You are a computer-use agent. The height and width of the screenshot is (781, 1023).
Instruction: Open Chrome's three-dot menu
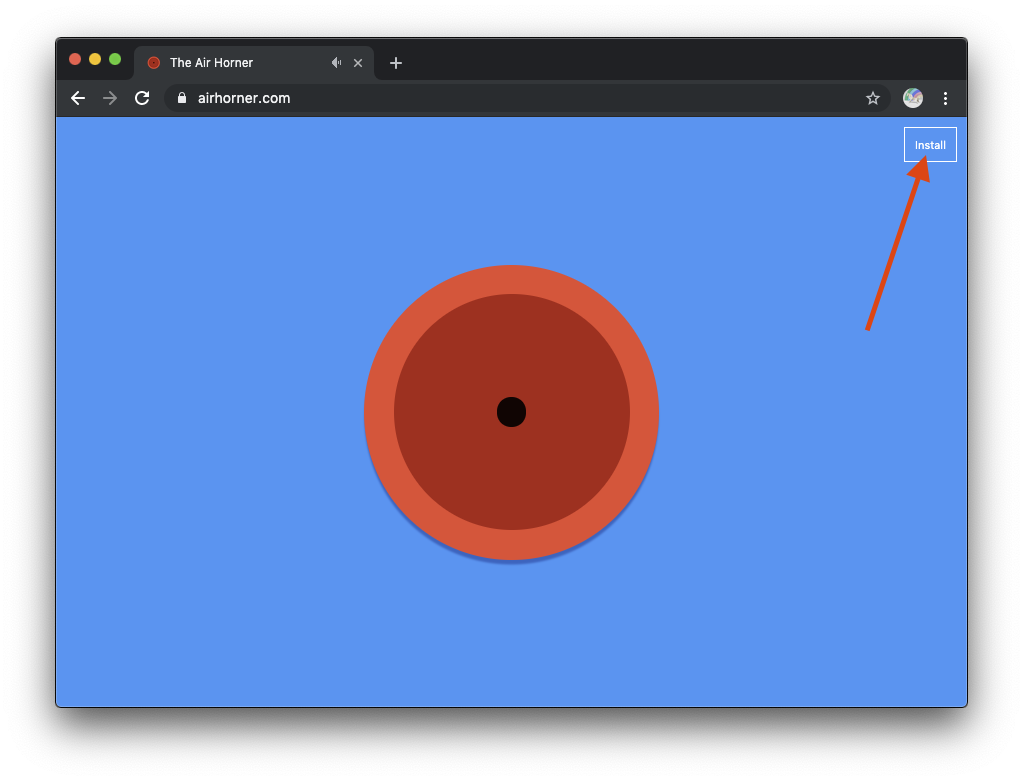tap(945, 98)
